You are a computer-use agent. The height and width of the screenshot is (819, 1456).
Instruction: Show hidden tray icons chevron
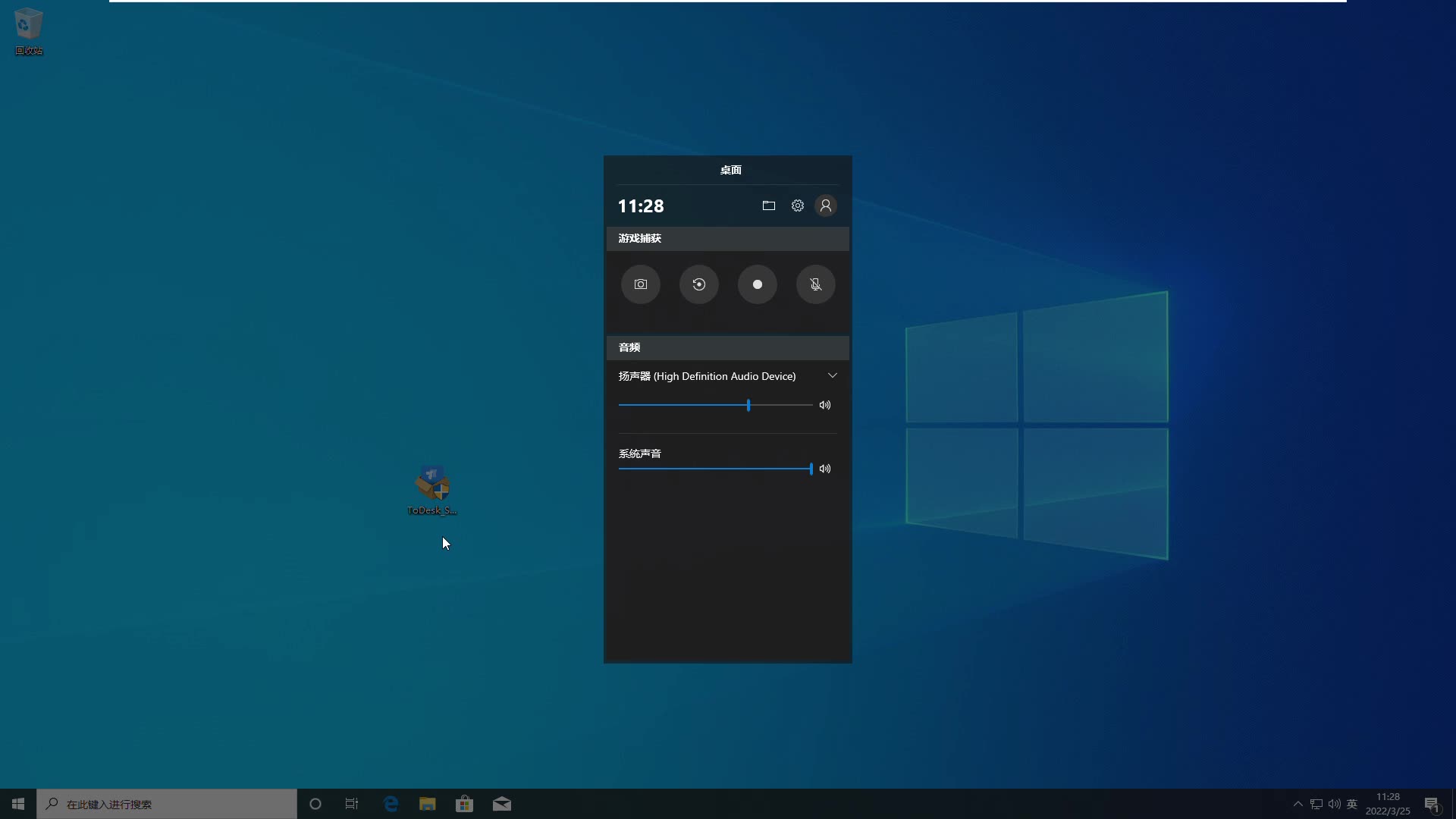click(x=1298, y=804)
